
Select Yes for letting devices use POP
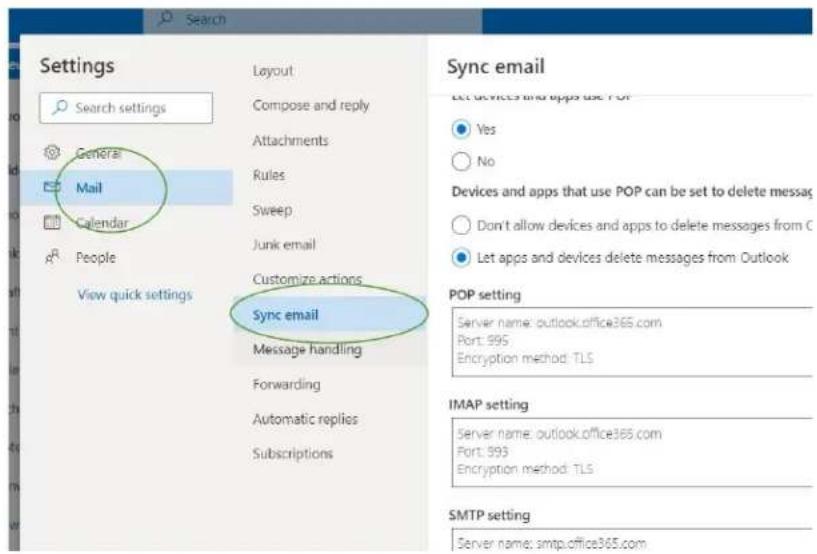461,129
